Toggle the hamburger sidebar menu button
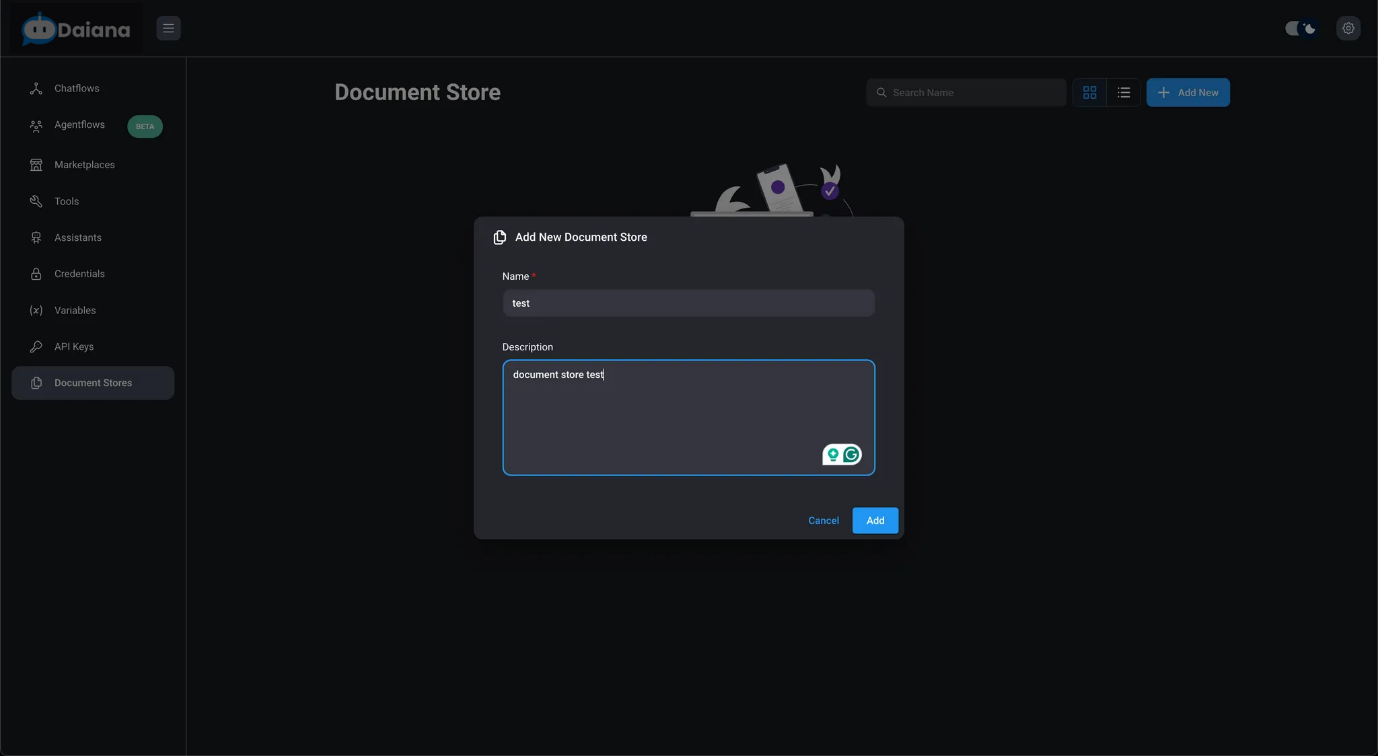Image resolution: width=1378 pixels, height=756 pixels. point(168,28)
